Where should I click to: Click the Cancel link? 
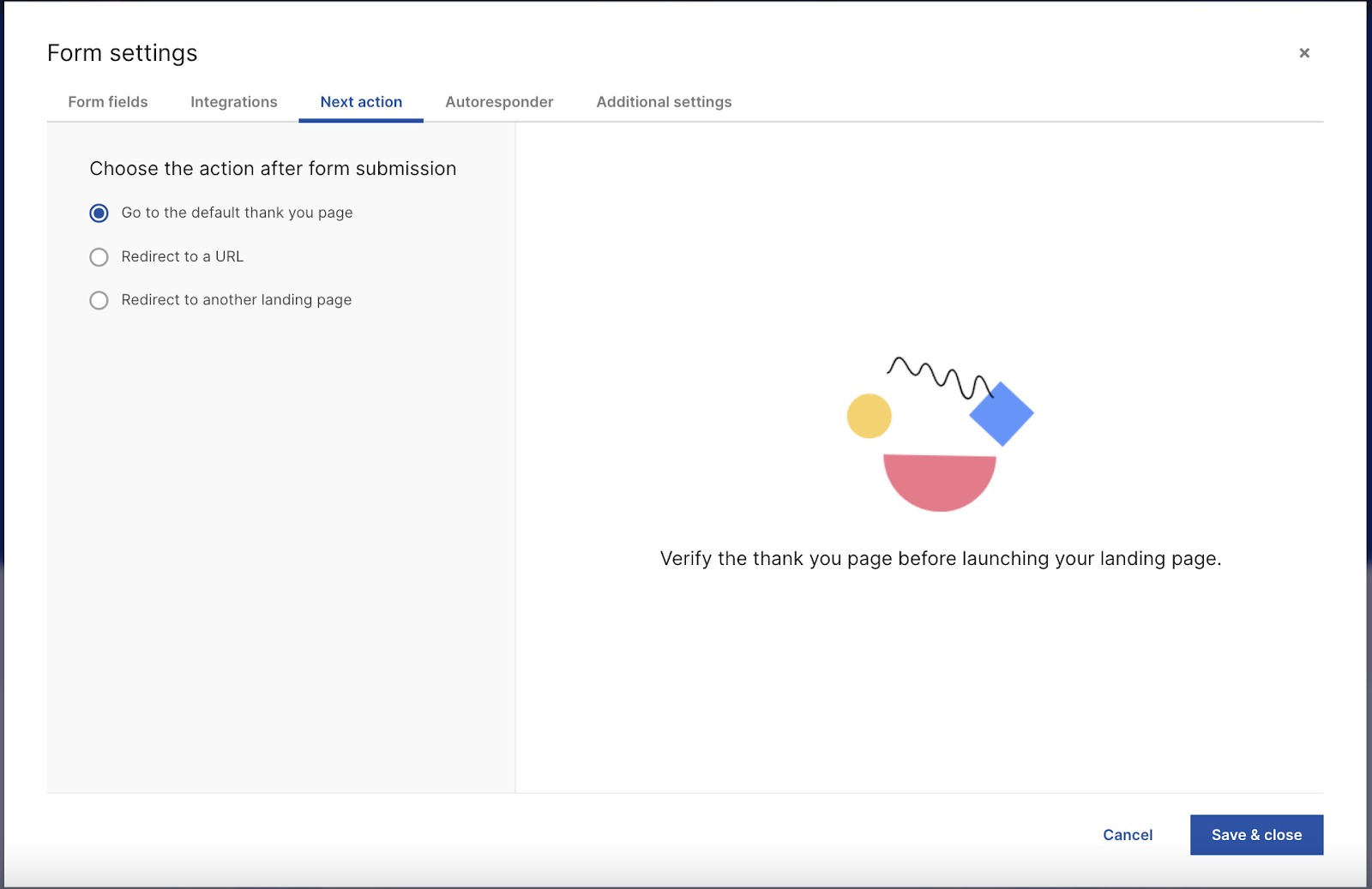[x=1127, y=834]
